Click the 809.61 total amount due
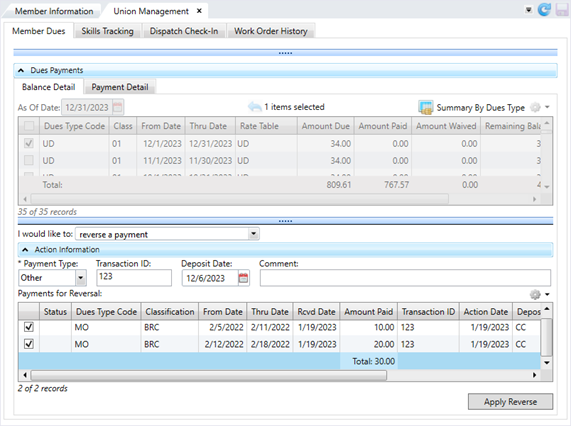The image size is (571, 426). [x=339, y=185]
